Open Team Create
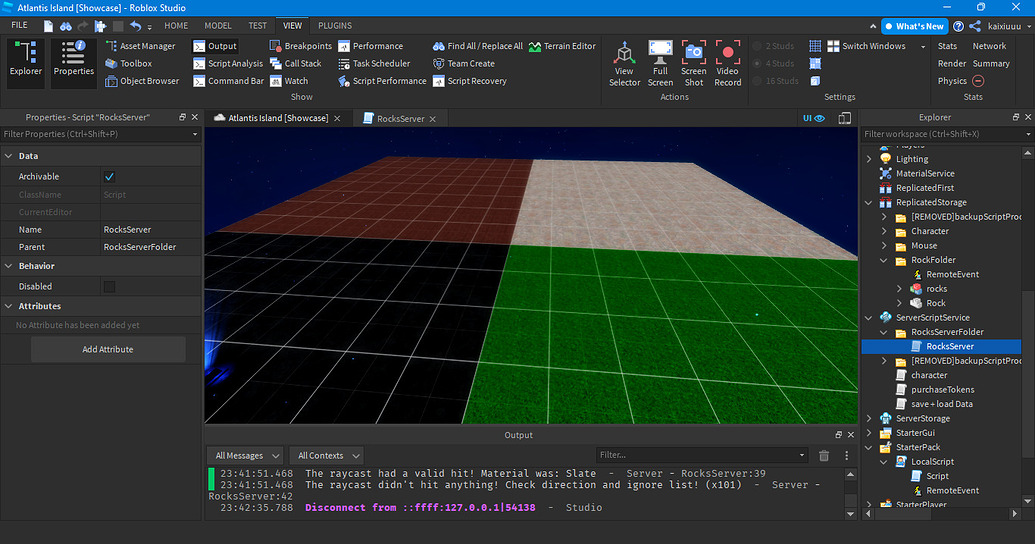 click(463, 63)
